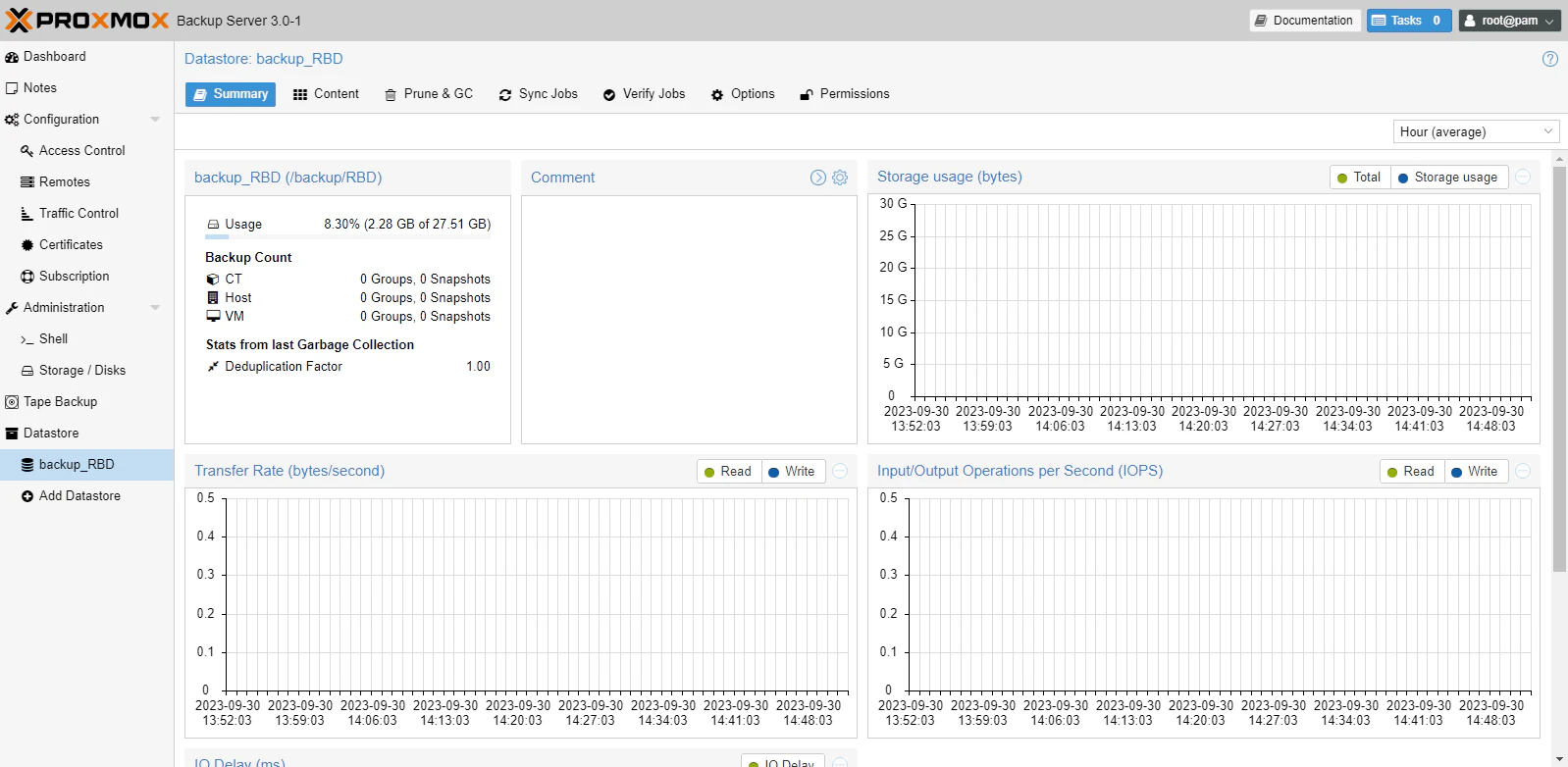Click the undo zoom icon on Transfer Rate chart
The image size is (1568, 767).
click(840, 471)
